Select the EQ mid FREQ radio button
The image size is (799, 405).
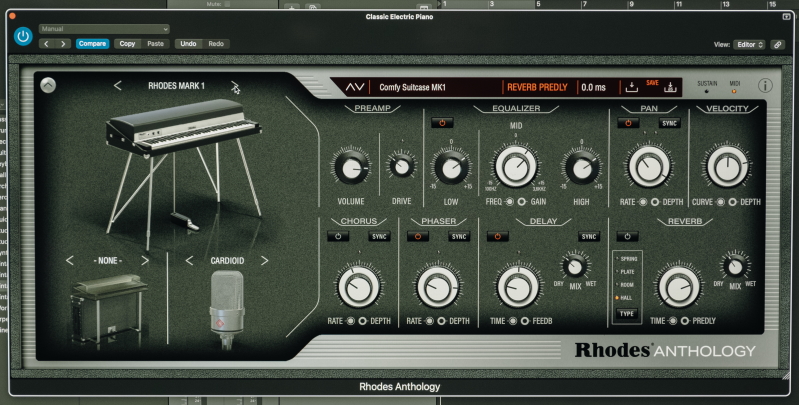tap(509, 202)
